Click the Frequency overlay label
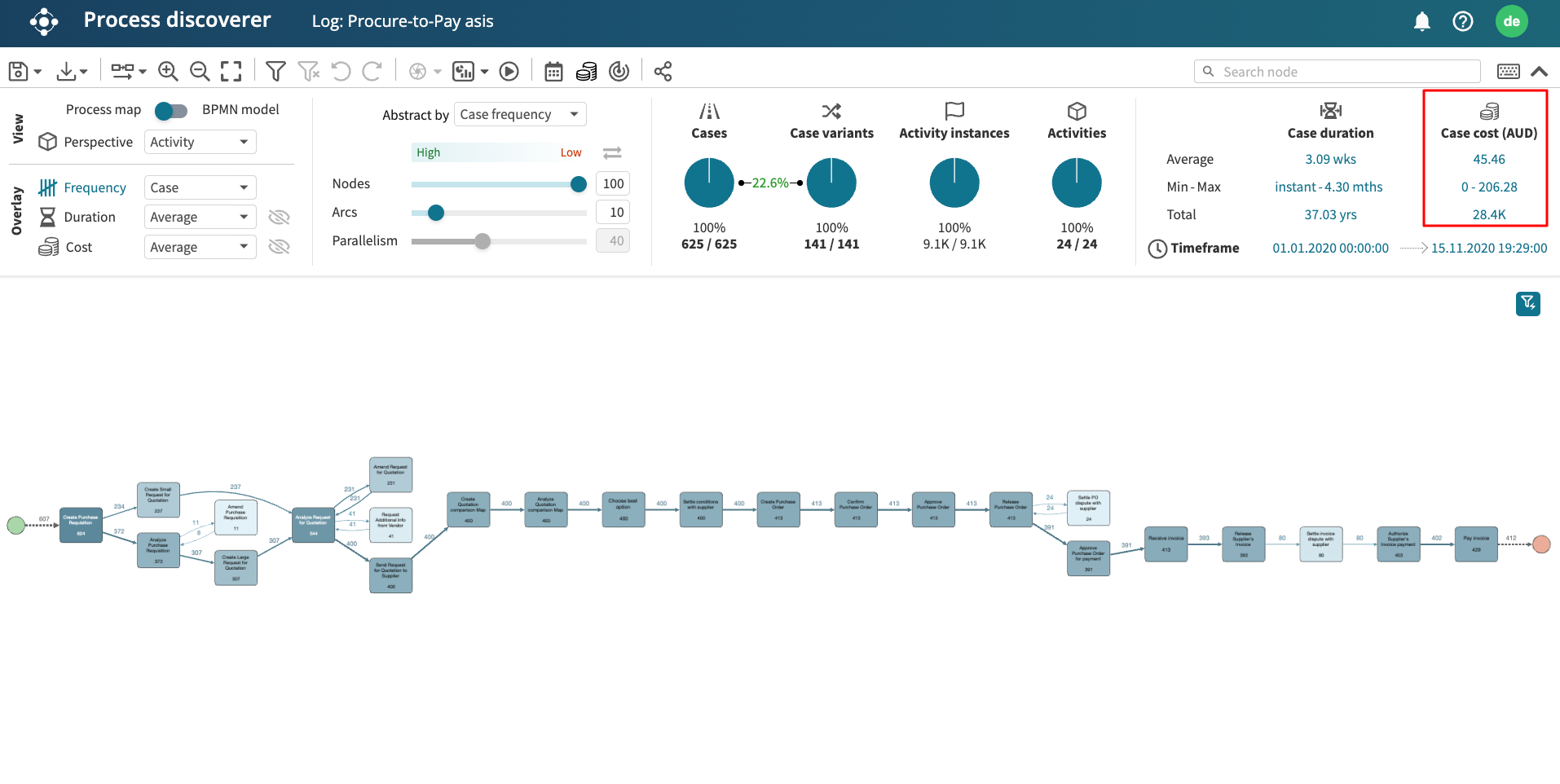This screenshot has width=1560, height=784. pyautogui.click(x=95, y=187)
